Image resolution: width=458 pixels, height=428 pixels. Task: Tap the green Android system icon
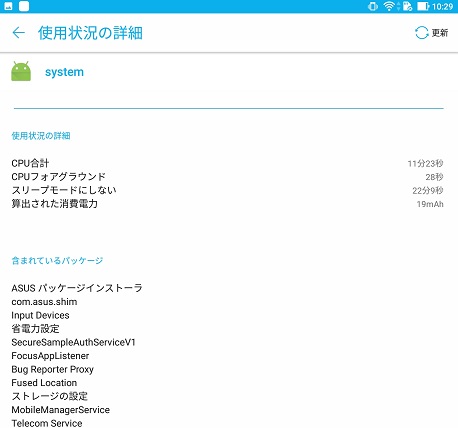21,71
